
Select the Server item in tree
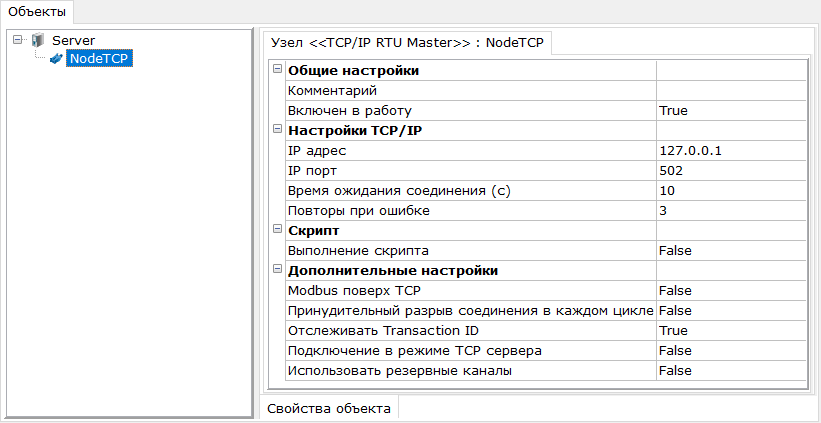(x=73, y=40)
